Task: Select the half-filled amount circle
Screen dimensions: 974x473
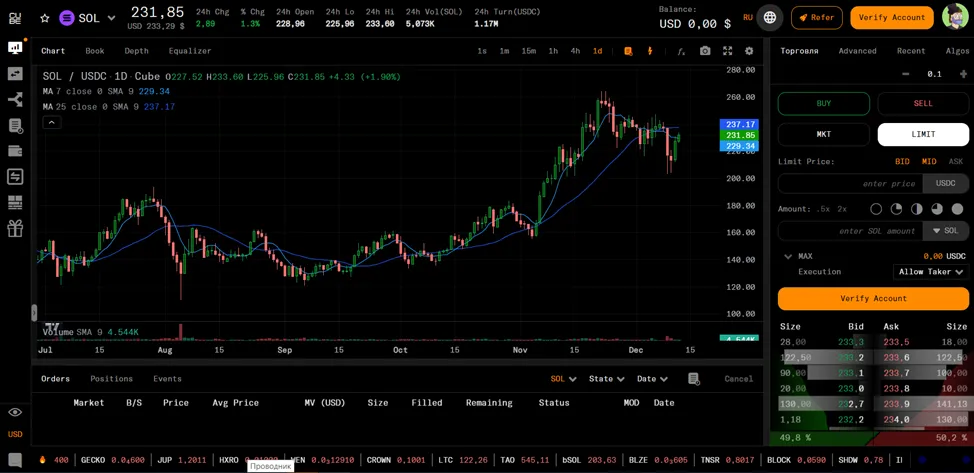Action: coord(917,209)
